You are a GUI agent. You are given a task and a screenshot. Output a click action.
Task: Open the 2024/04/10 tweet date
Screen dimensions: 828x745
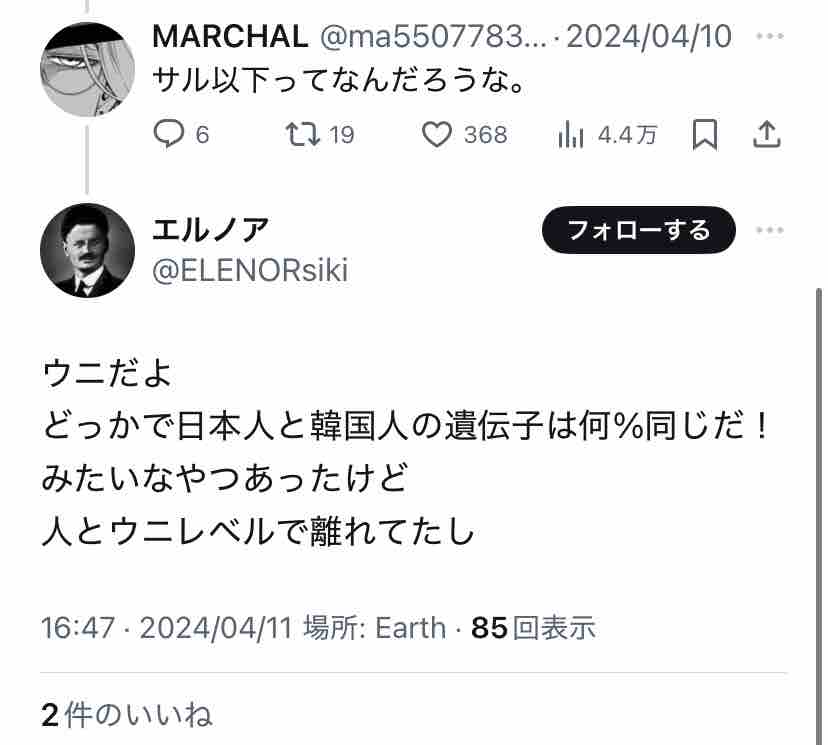pos(649,36)
